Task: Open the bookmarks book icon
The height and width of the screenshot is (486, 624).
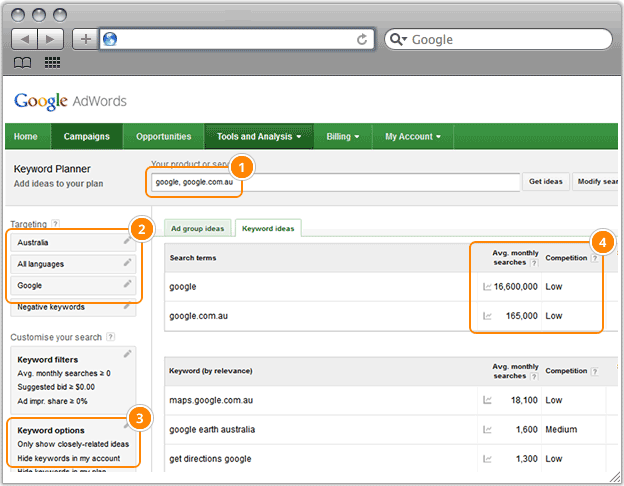Action: click(22, 62)
